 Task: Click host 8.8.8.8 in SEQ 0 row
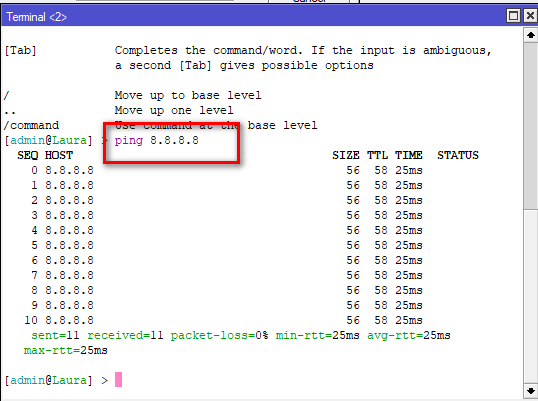click(x=69, y=170)
